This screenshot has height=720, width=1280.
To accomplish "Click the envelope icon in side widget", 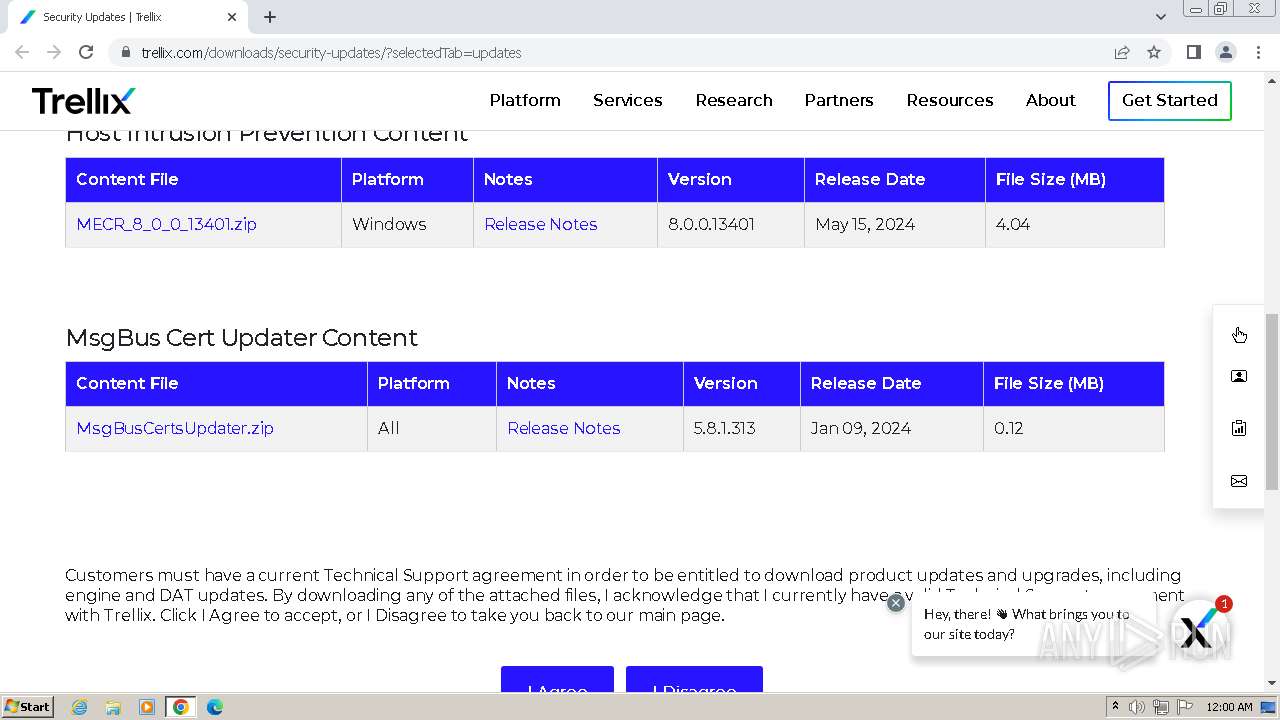I will [x=1239, y=481].
